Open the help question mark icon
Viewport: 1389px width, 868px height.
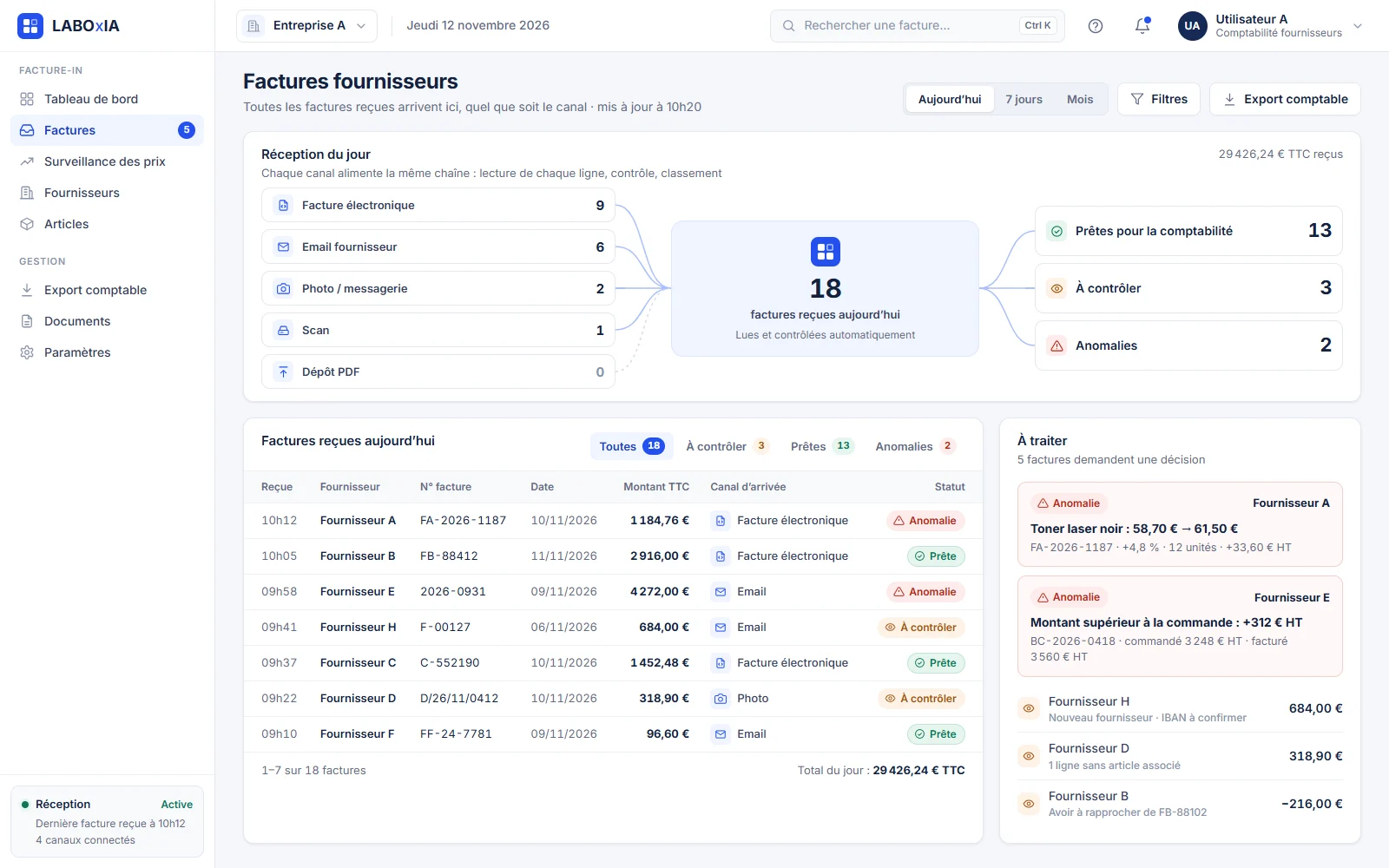1096,26
